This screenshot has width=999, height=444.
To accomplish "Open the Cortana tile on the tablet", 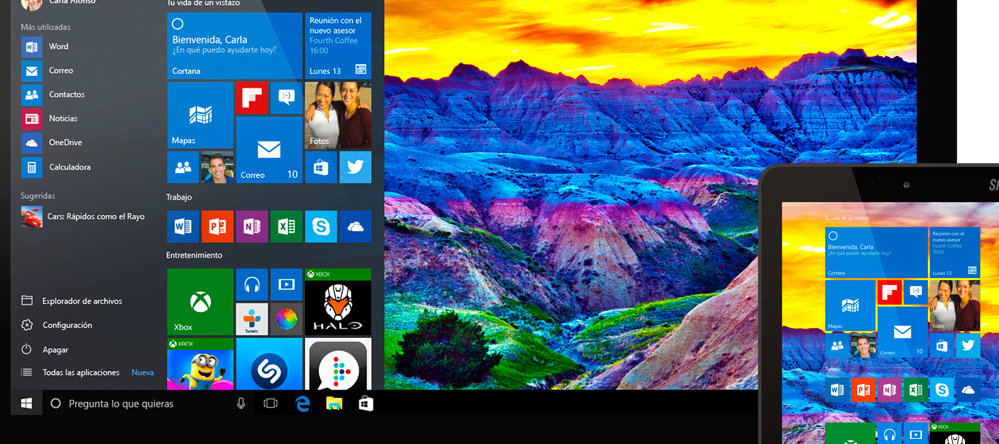I will [x=876, y=252].
